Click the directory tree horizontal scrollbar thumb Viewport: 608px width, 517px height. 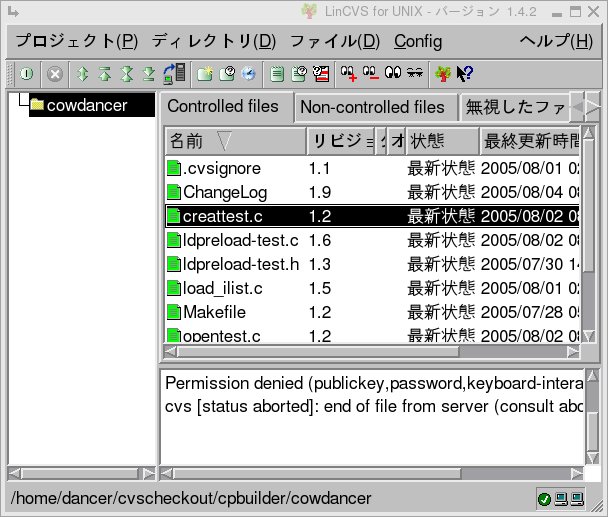pyautogui.click(x=80, y=474)
